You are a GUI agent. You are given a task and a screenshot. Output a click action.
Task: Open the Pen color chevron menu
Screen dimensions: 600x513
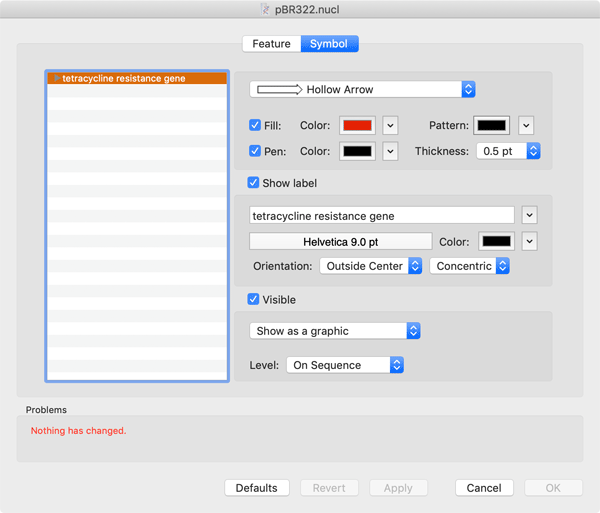point(390,151)
